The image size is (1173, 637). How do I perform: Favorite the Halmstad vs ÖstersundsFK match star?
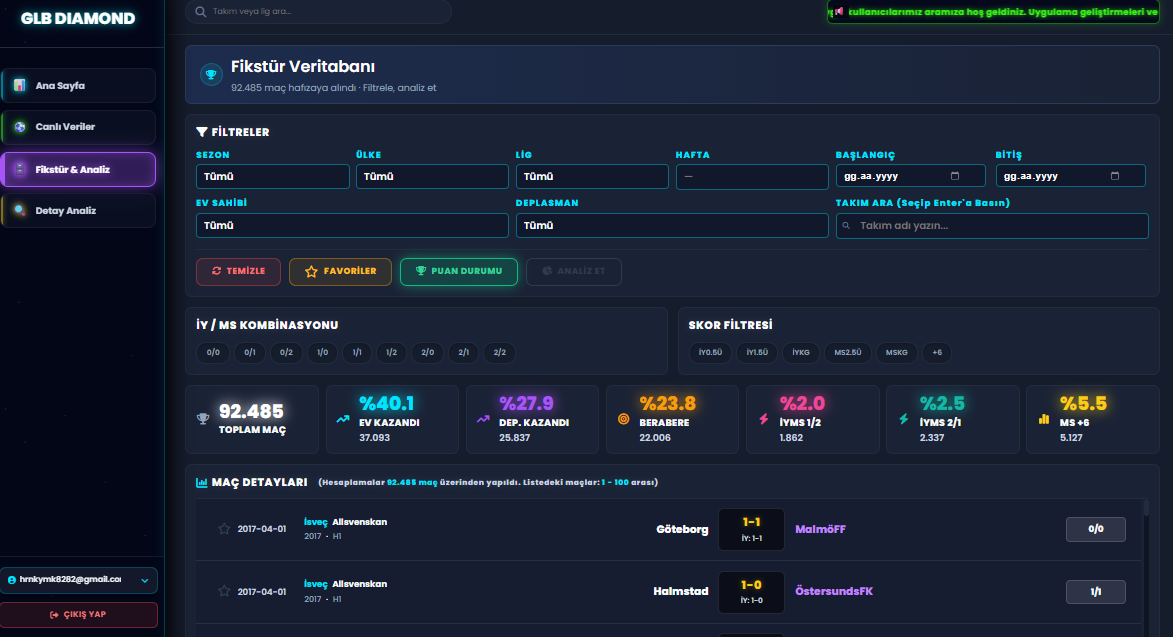pos(224,591)
